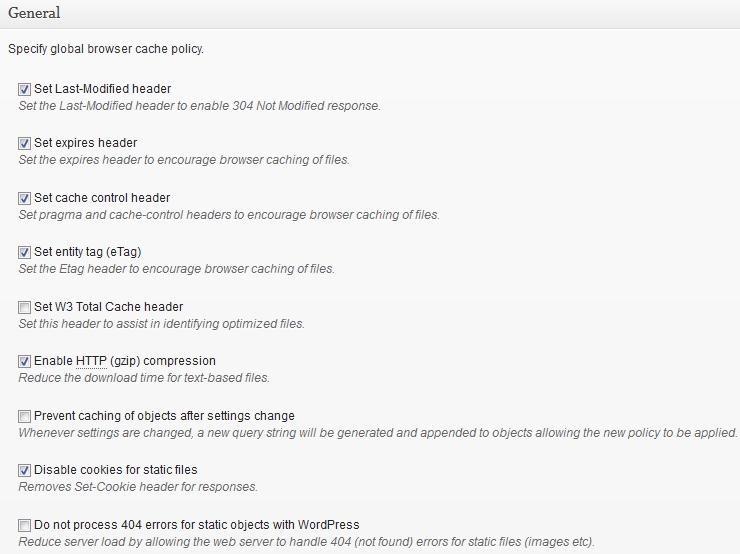Uncheck the Disable cookies for static files checkbox
The width and height of the screenshot is (740, 554).
(x=25, y=470)
